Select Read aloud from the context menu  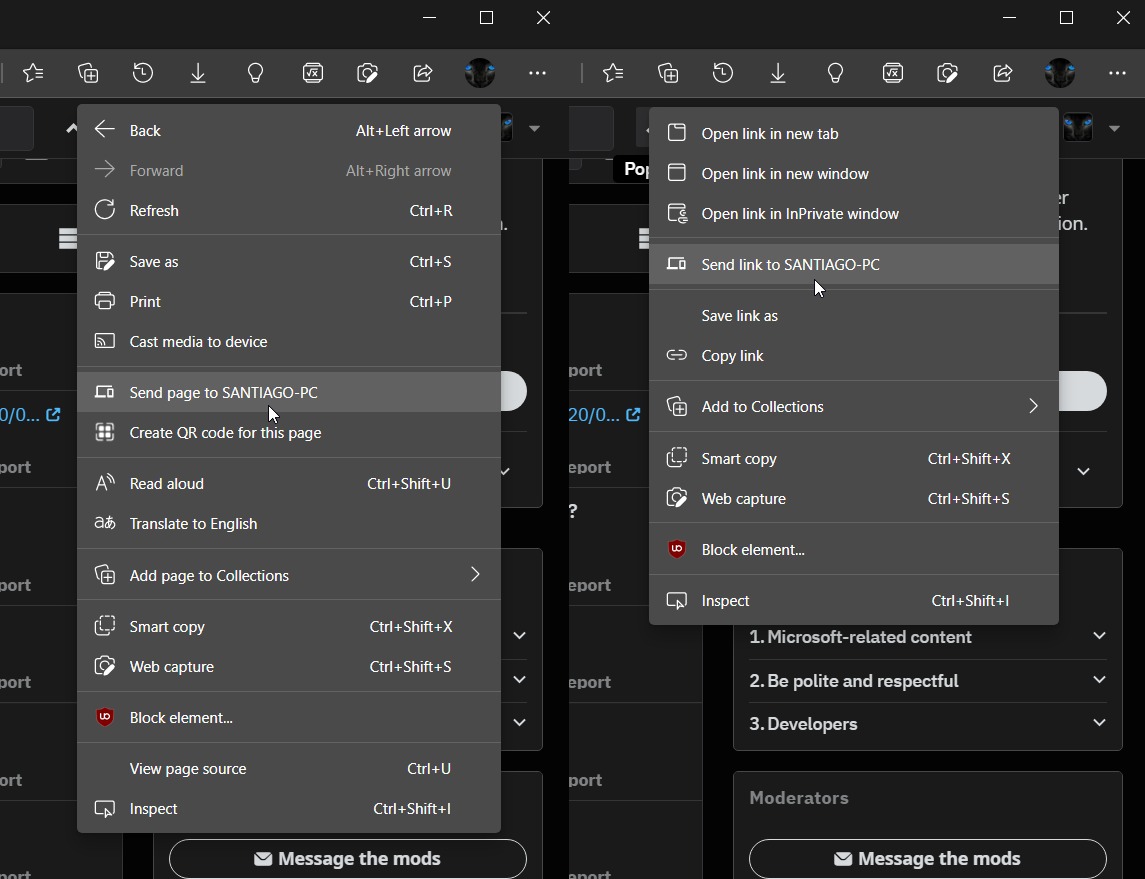coord(166,484)
